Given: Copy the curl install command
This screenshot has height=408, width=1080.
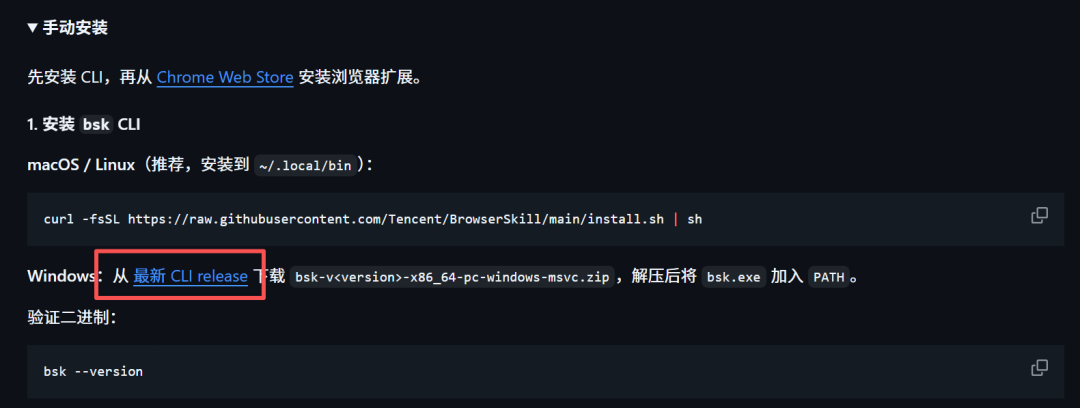Looking at the screenshot, I should click(1039, 215).
